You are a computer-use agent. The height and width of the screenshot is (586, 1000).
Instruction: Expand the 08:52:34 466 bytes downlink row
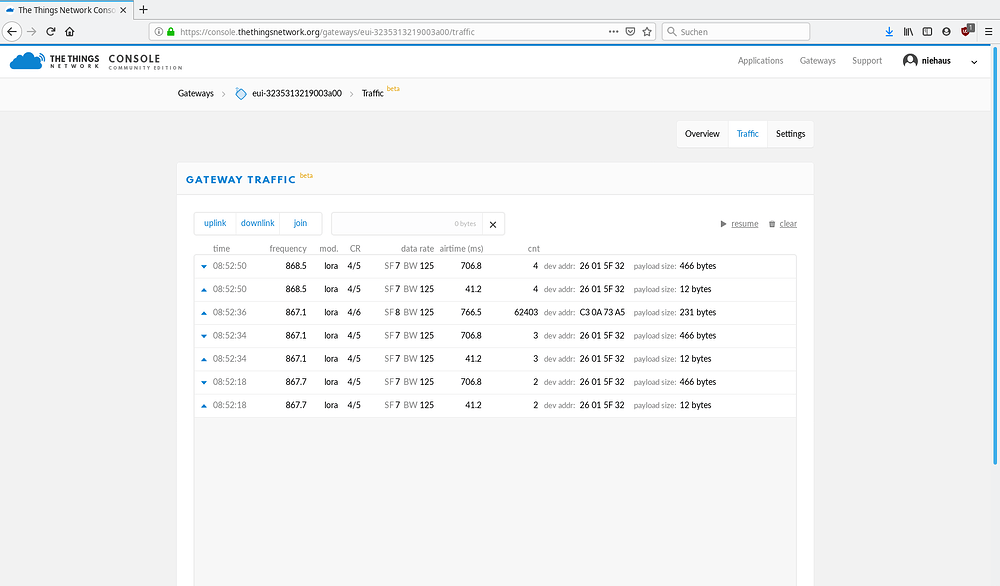pyautogui.click(x=494, y=336)
